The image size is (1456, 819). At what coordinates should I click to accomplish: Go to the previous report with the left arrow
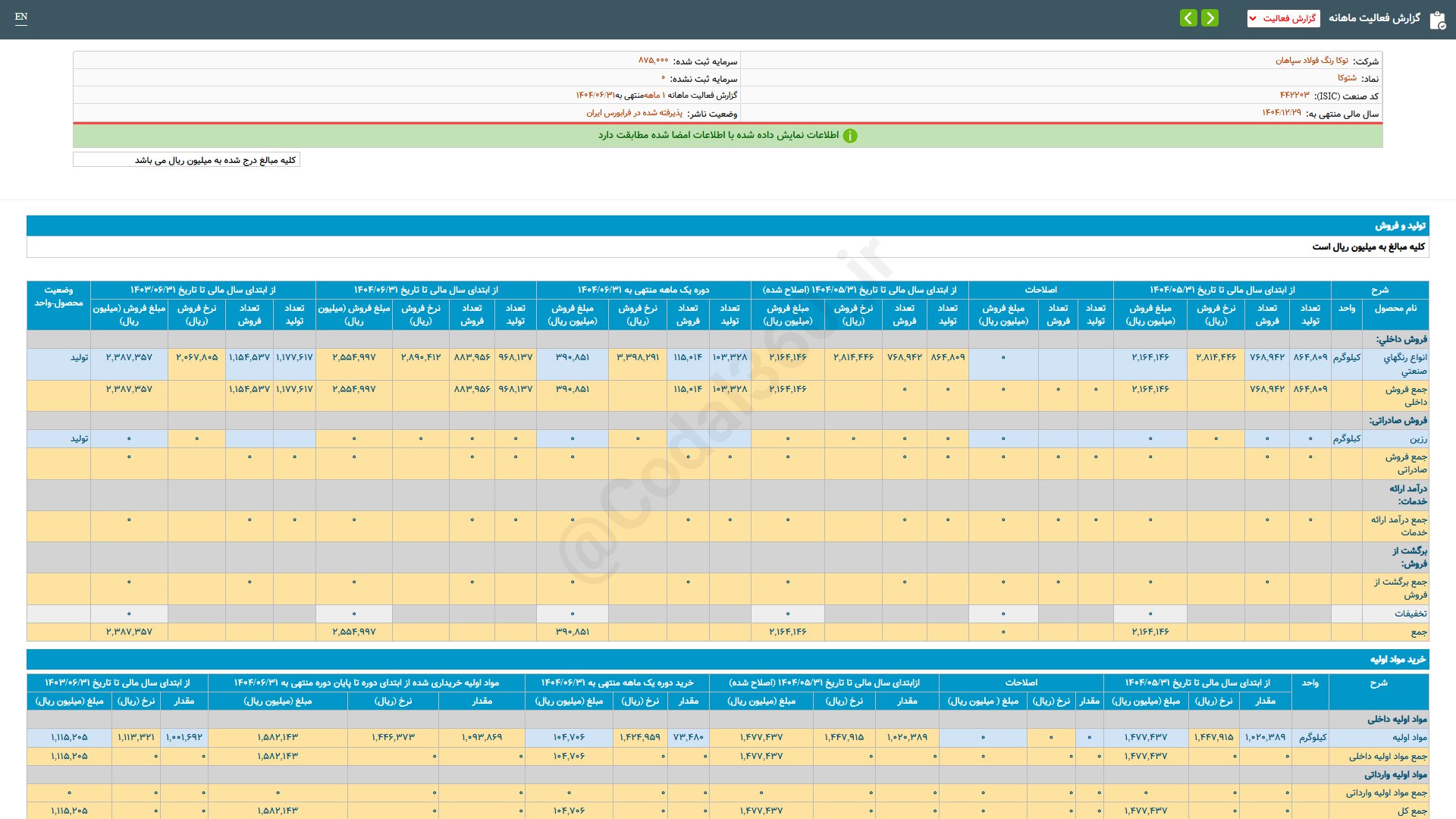pos(1188,18)
